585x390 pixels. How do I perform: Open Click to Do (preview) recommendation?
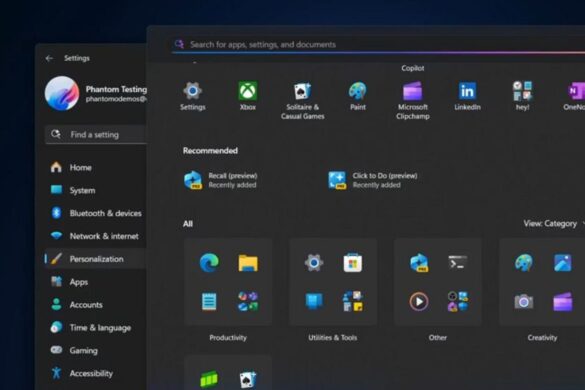pos(372,180)
